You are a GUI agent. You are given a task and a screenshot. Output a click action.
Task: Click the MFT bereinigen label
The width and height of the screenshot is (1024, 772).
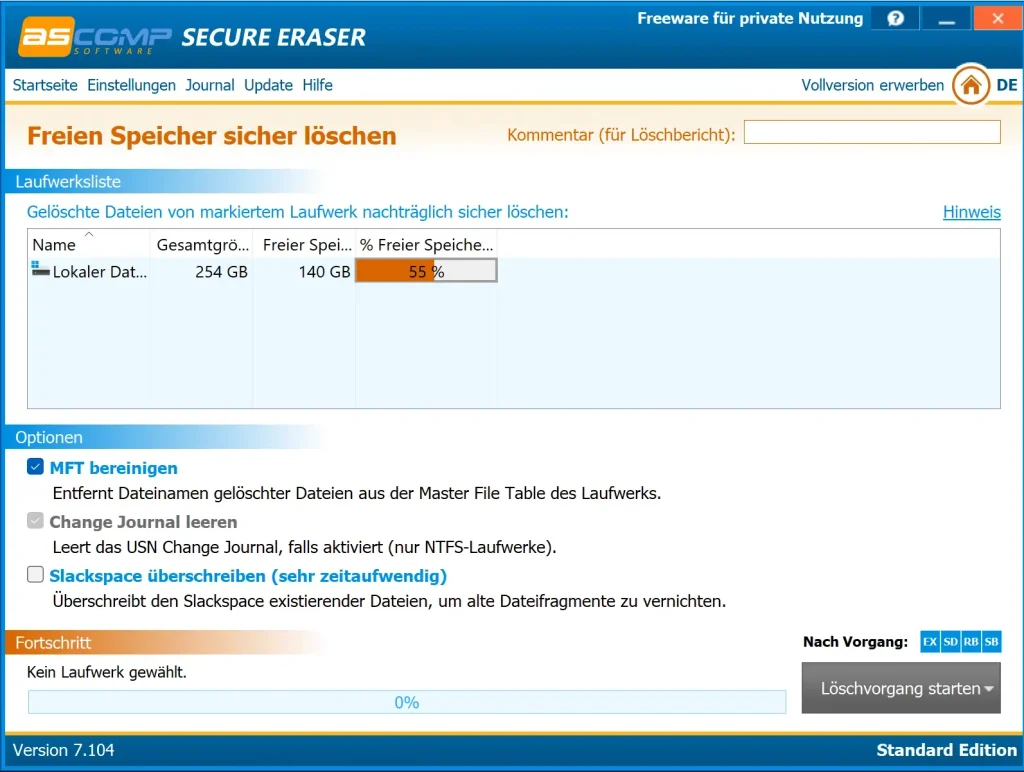tap(114, 468)
